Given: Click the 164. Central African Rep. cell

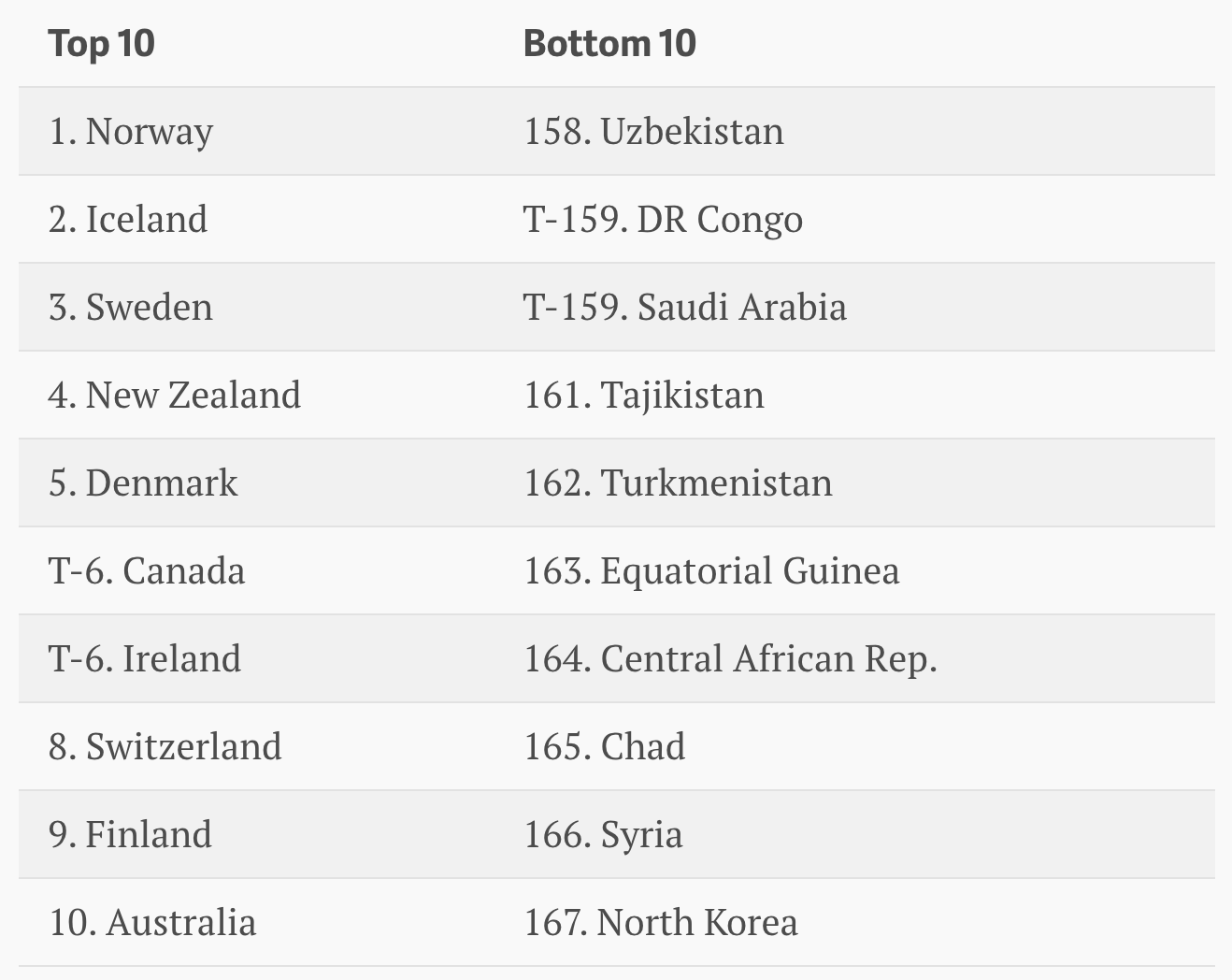Looking at the screenshot, I should (x=730, y=659).
